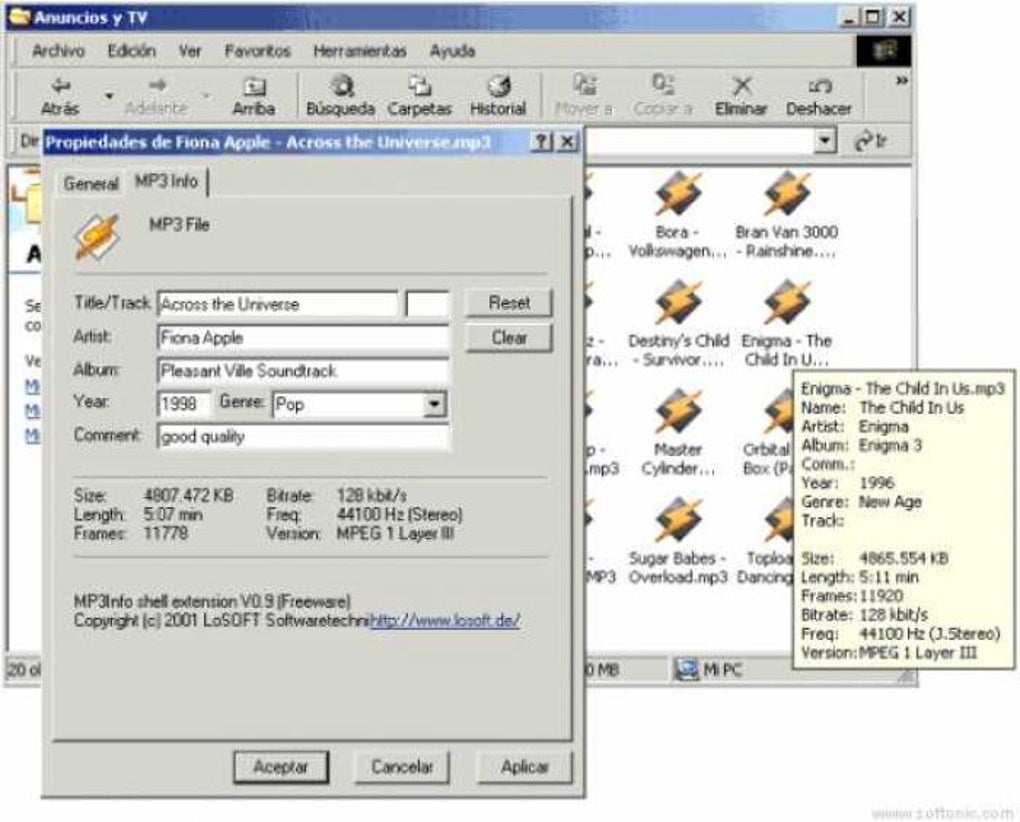Click the Artist field Fiona Apple
The height and width of the screenshot is (822, 1020).
click(x=303, y=338)
